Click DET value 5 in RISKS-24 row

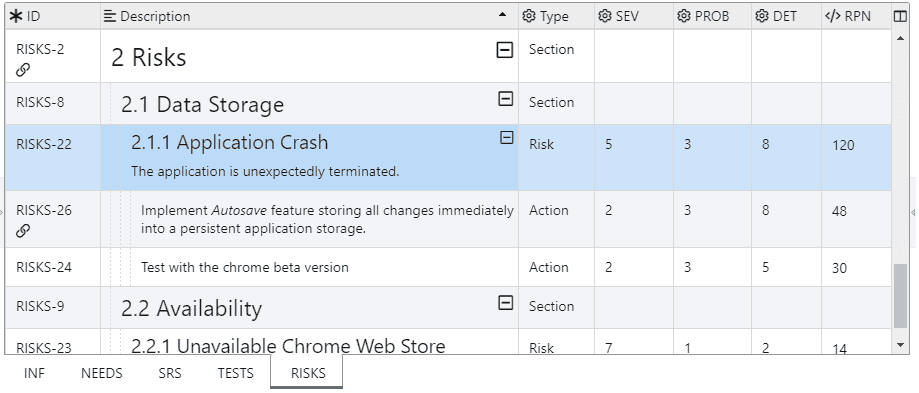pos(765,267)
